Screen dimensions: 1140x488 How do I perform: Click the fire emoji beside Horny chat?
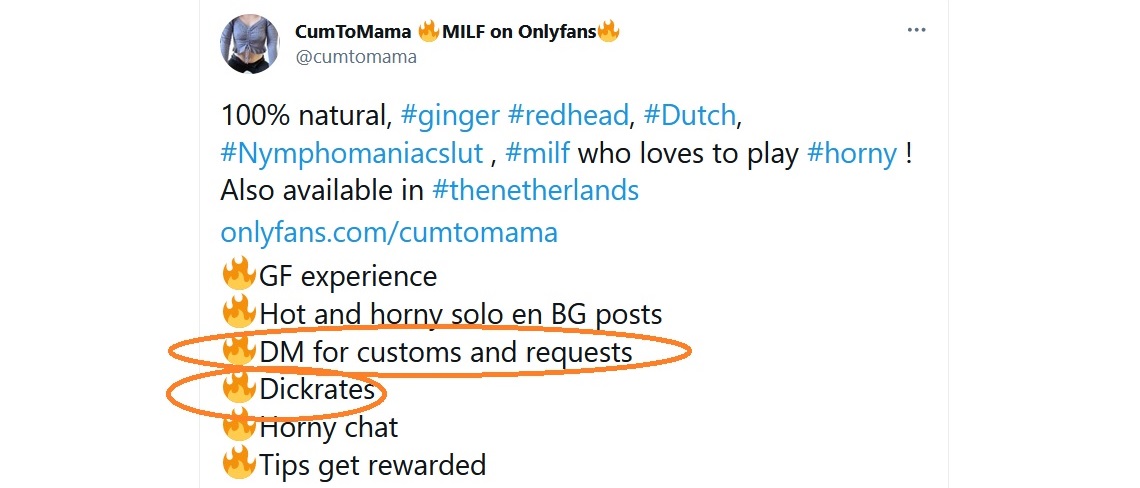pos(238,427)
